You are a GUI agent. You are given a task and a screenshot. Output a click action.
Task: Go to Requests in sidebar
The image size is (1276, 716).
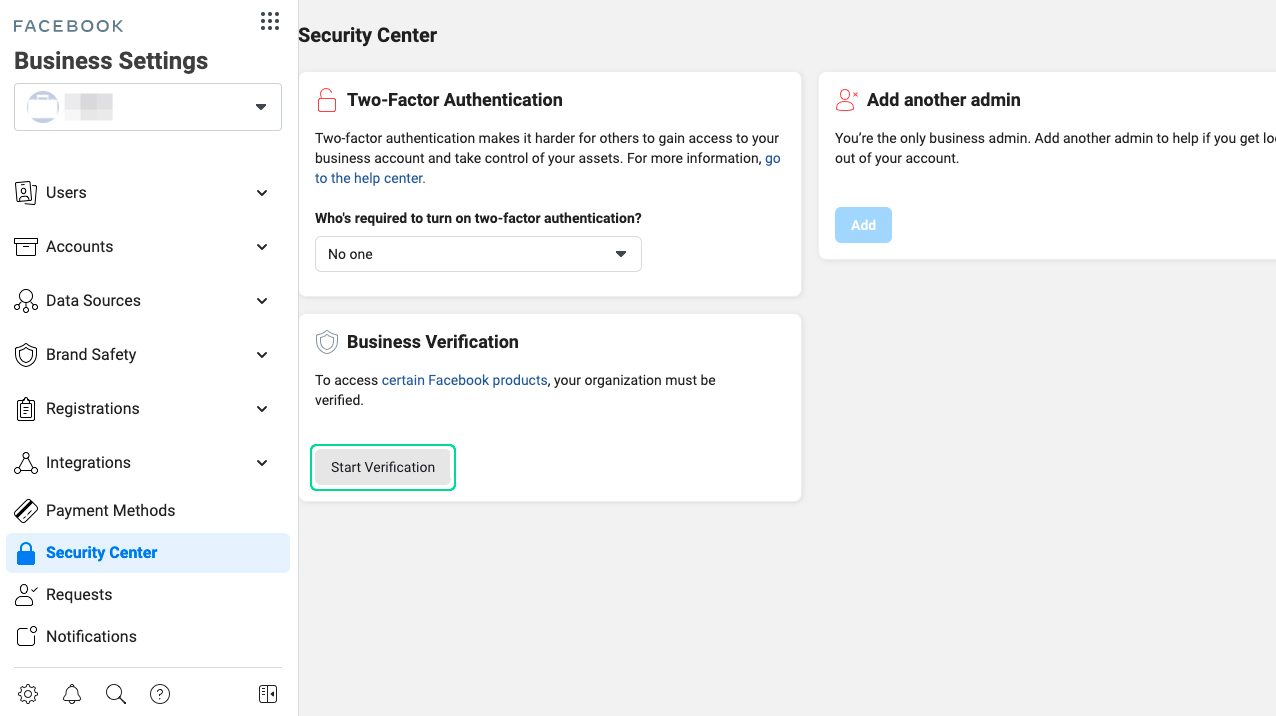[x=79, y=595]
